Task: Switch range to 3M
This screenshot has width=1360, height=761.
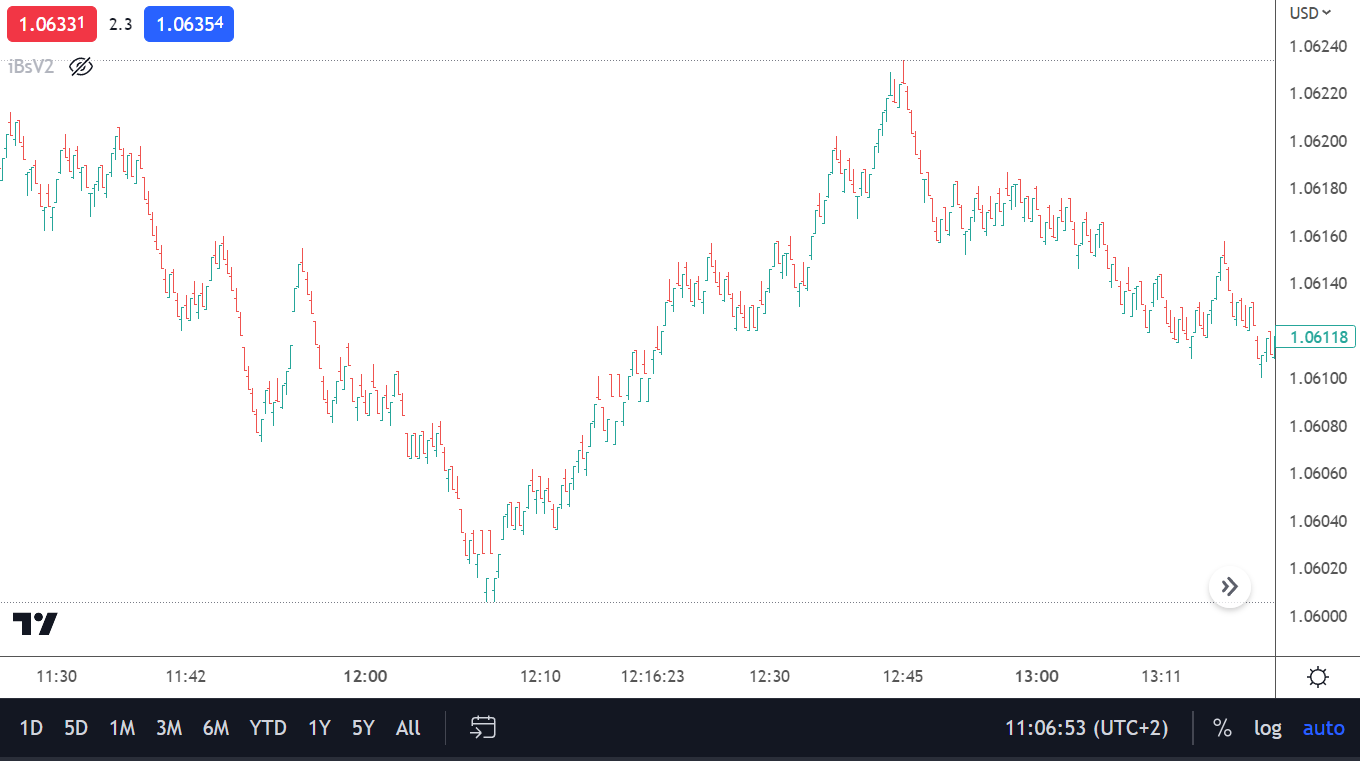Action: (169, 728)
